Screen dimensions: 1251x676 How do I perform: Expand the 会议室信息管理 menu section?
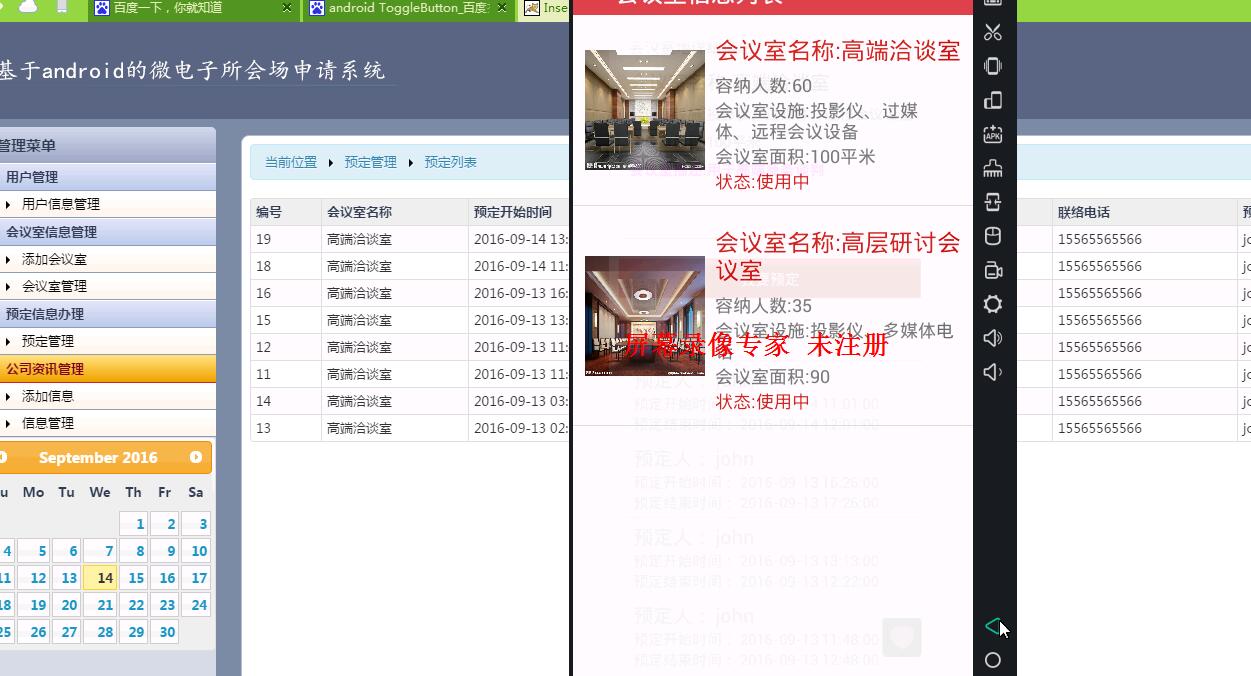coord(108,232)
